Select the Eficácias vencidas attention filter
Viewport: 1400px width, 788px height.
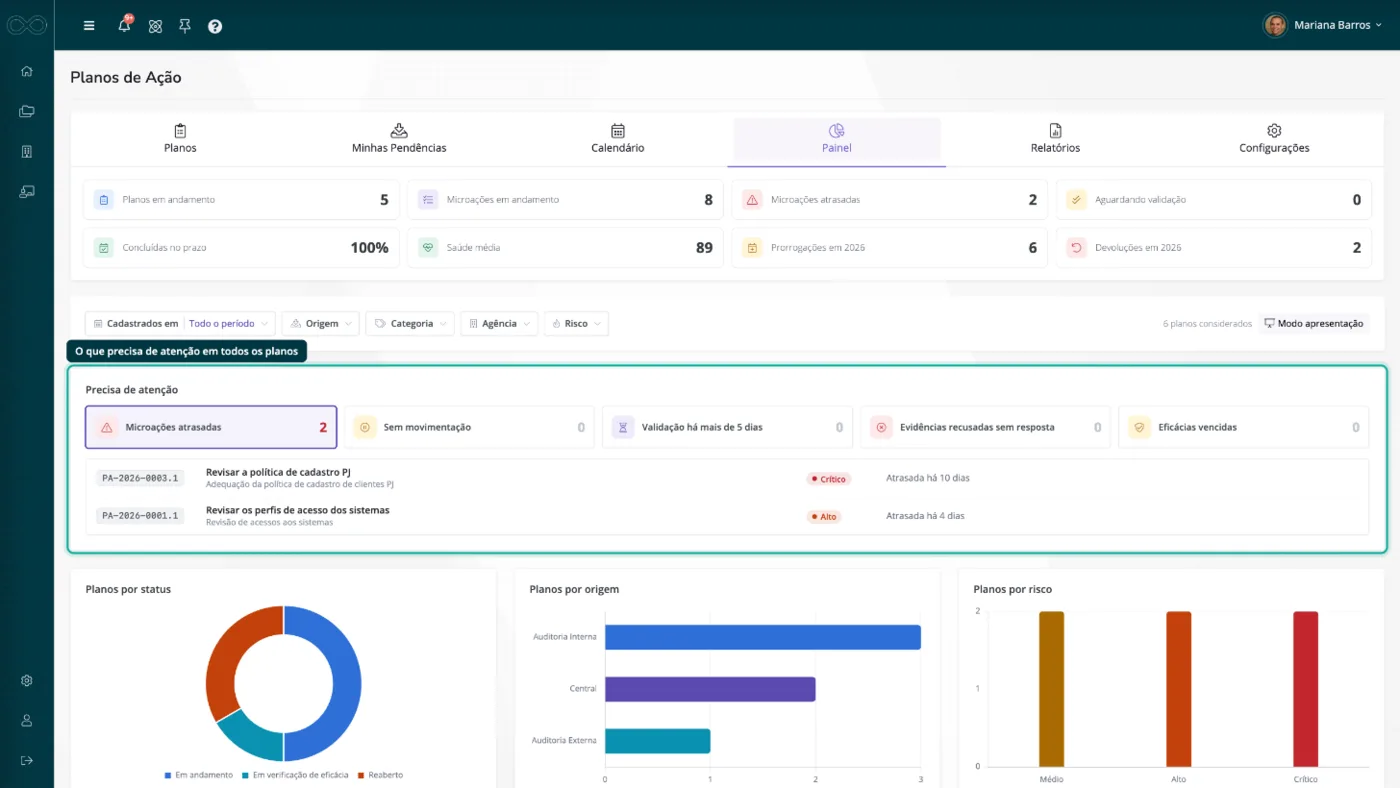point(1243,427)
